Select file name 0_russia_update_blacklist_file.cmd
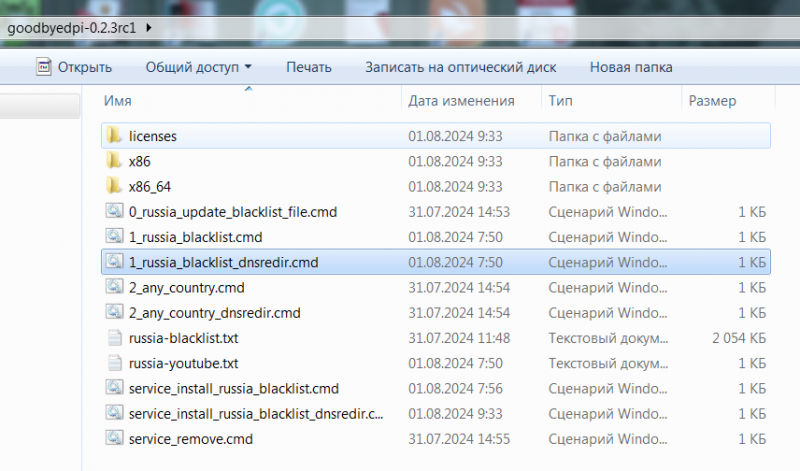This screenshot has width=800, height=471. coord(233,212)
